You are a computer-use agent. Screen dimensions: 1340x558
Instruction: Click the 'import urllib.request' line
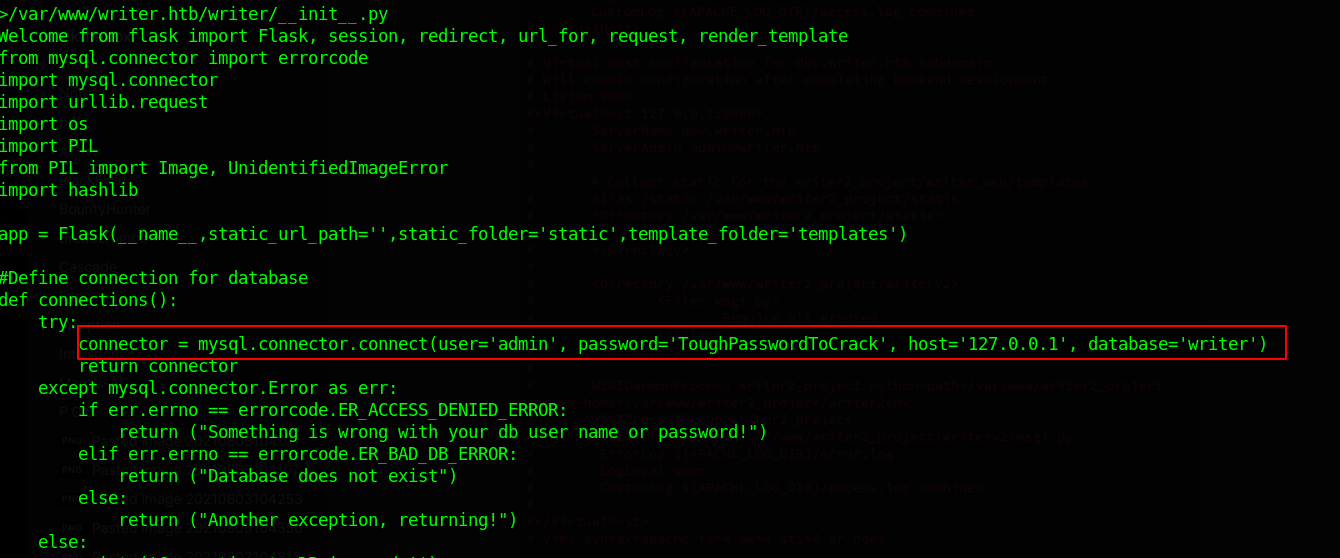point(104,102)
